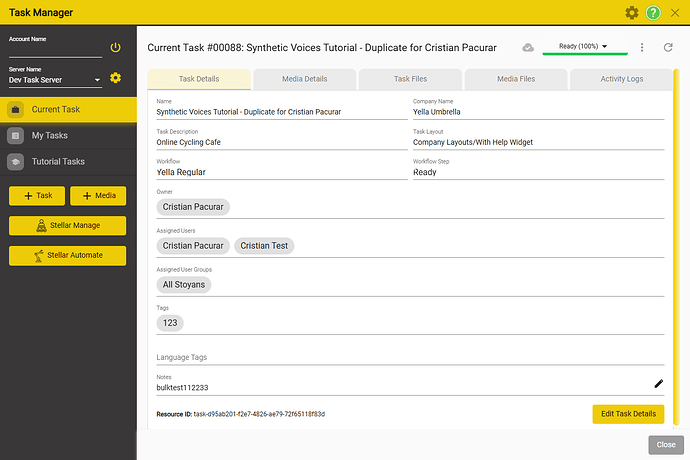The width and height of the screenshot is (690, 460).
Task: Click the Current Task briefcase icon
Action: (x=15, y=109)
